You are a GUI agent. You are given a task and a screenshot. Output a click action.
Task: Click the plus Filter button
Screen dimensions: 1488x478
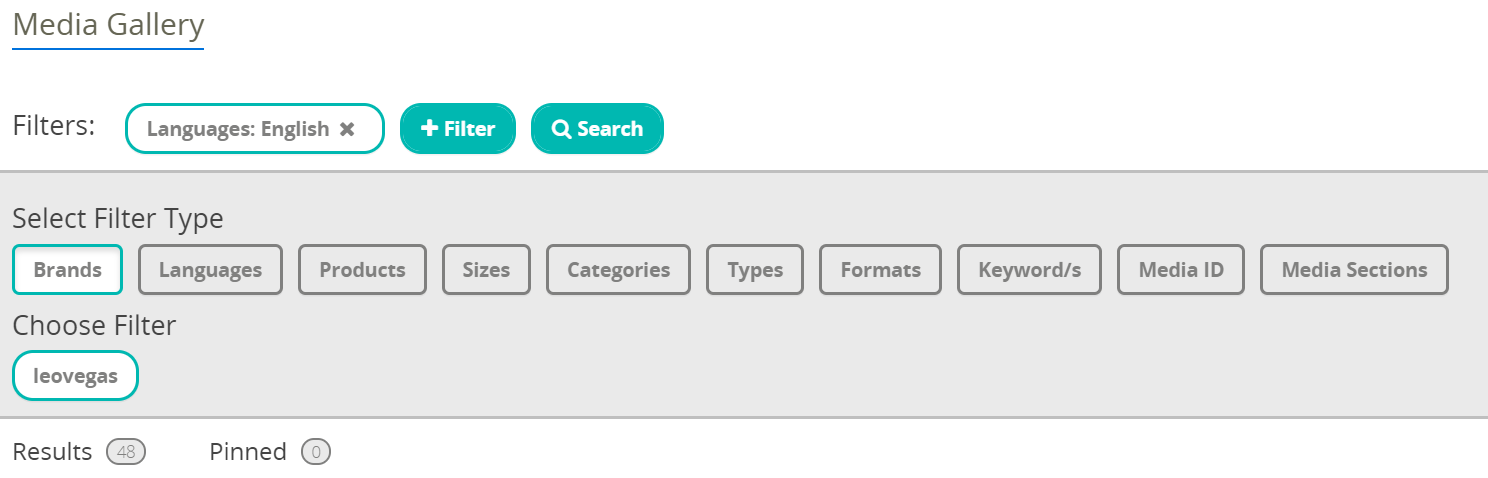(x=458, y=129)
